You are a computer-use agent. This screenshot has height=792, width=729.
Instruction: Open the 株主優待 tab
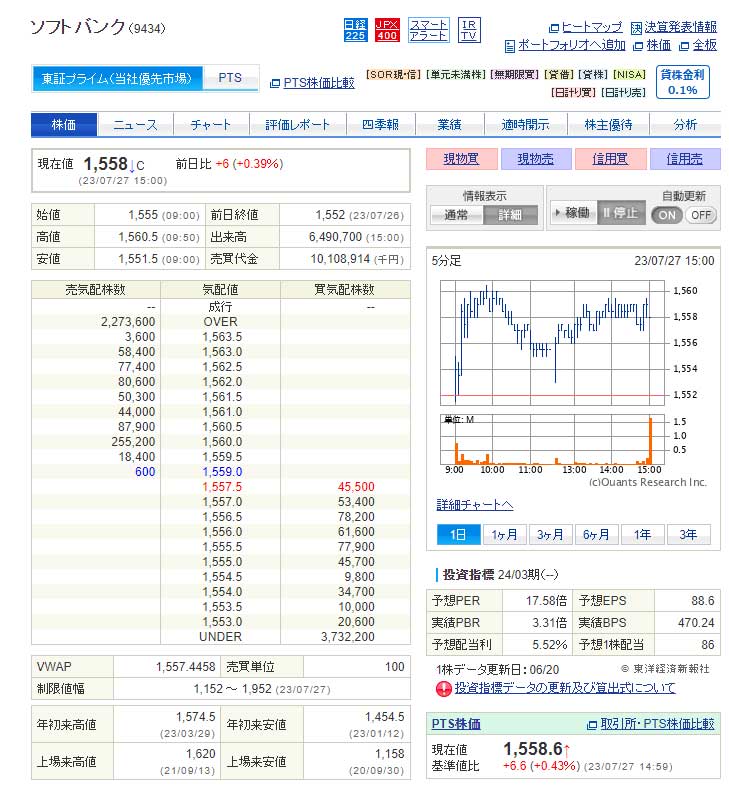(x=608, y=124)
